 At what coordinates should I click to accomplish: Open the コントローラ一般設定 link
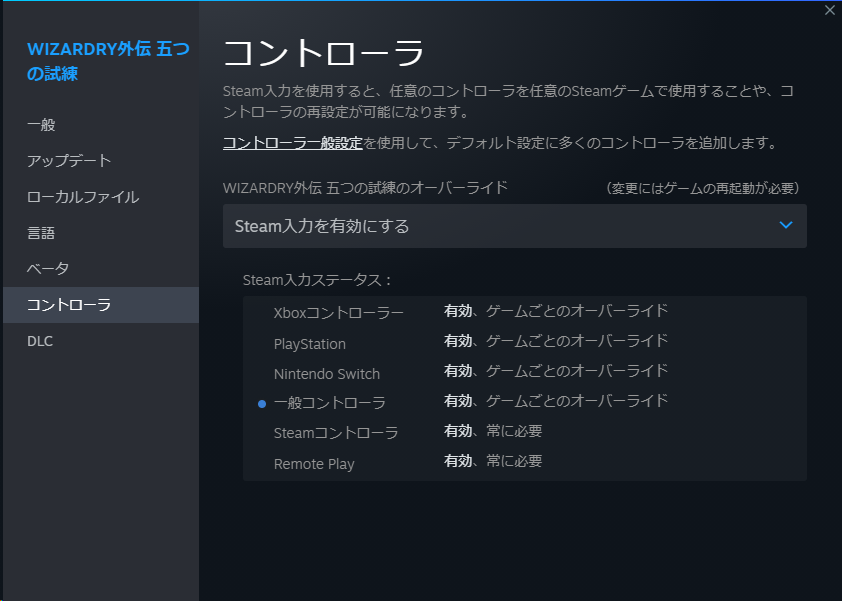[x=293, y=143]
